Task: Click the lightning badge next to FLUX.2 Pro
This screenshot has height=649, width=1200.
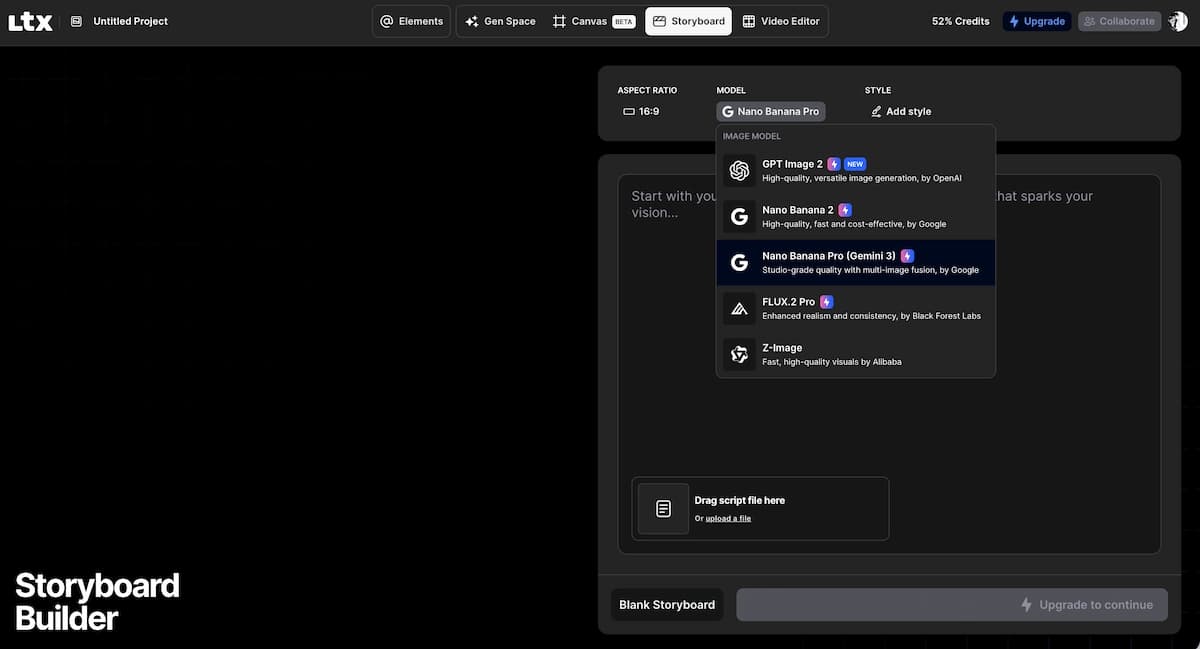Action: click(827, 302)
